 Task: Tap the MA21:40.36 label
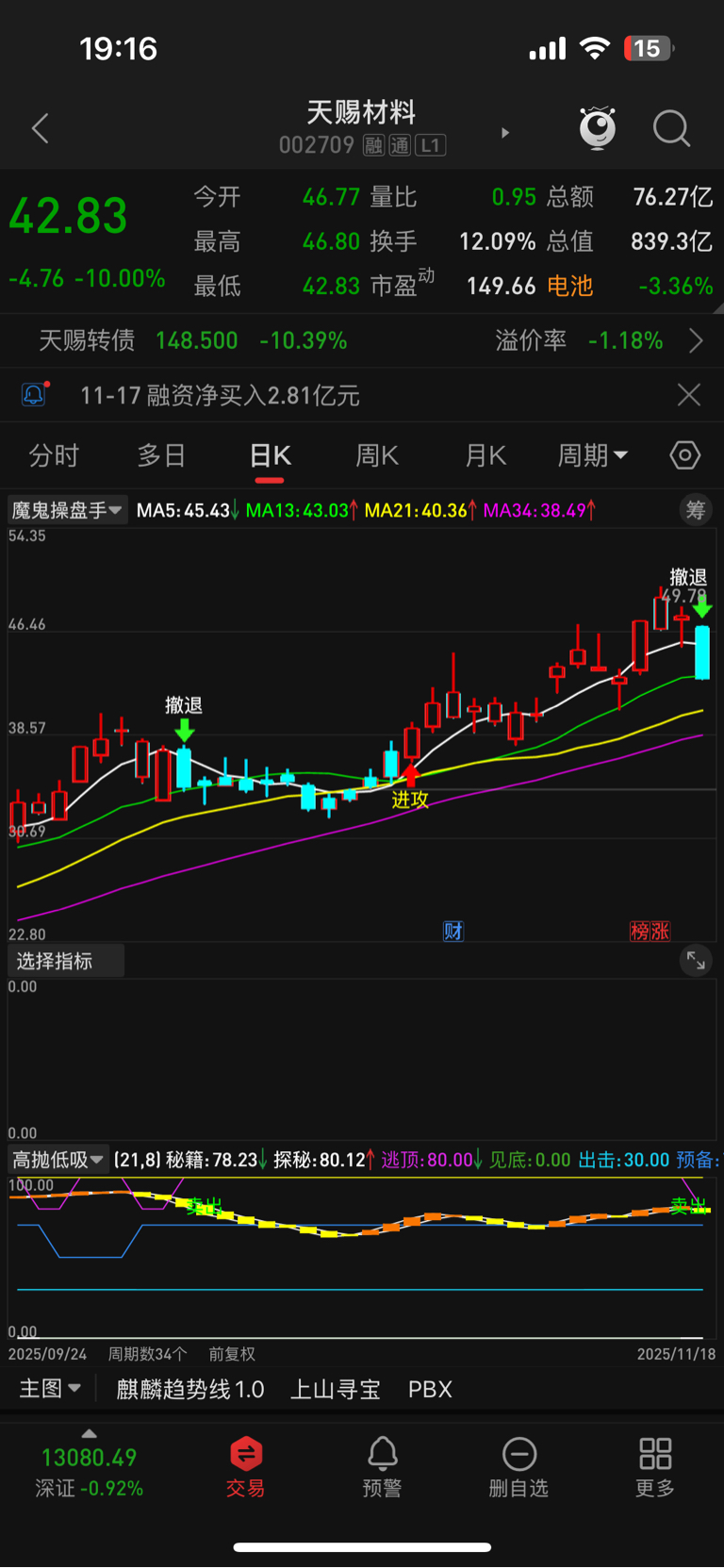pos(420,510)
